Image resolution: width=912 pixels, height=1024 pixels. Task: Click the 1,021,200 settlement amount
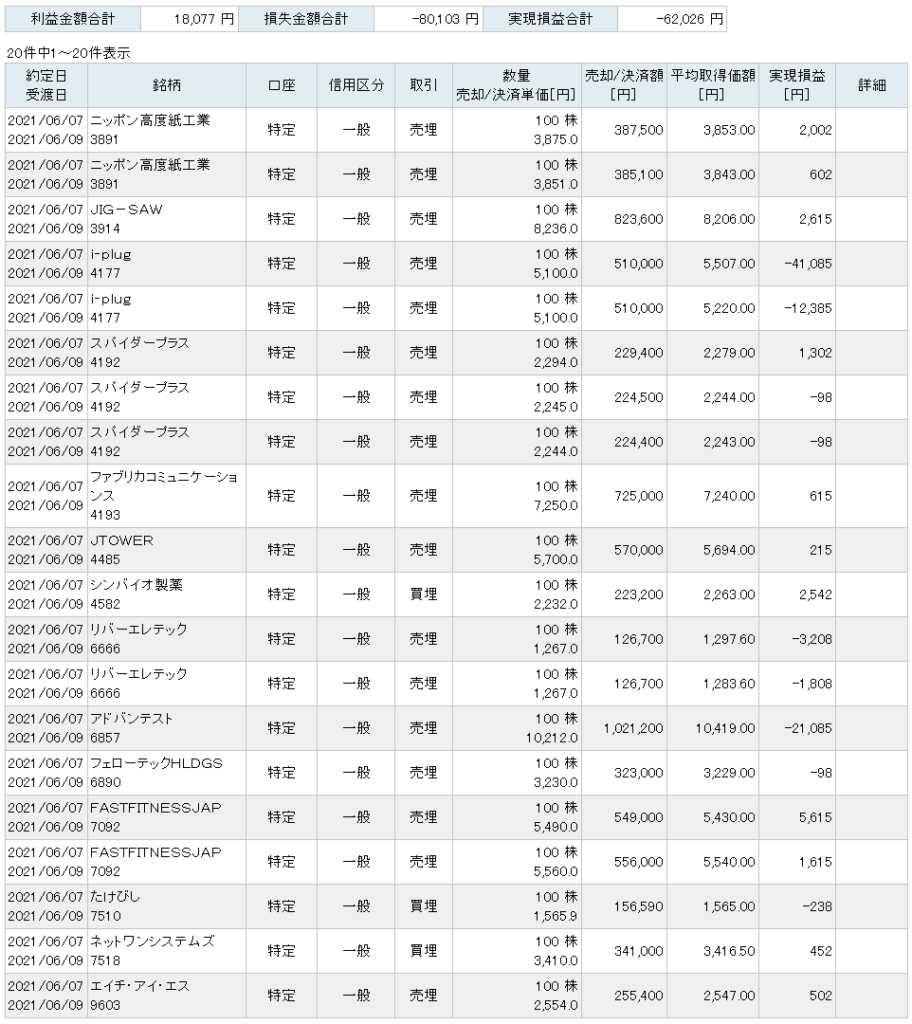click(633, 729)
